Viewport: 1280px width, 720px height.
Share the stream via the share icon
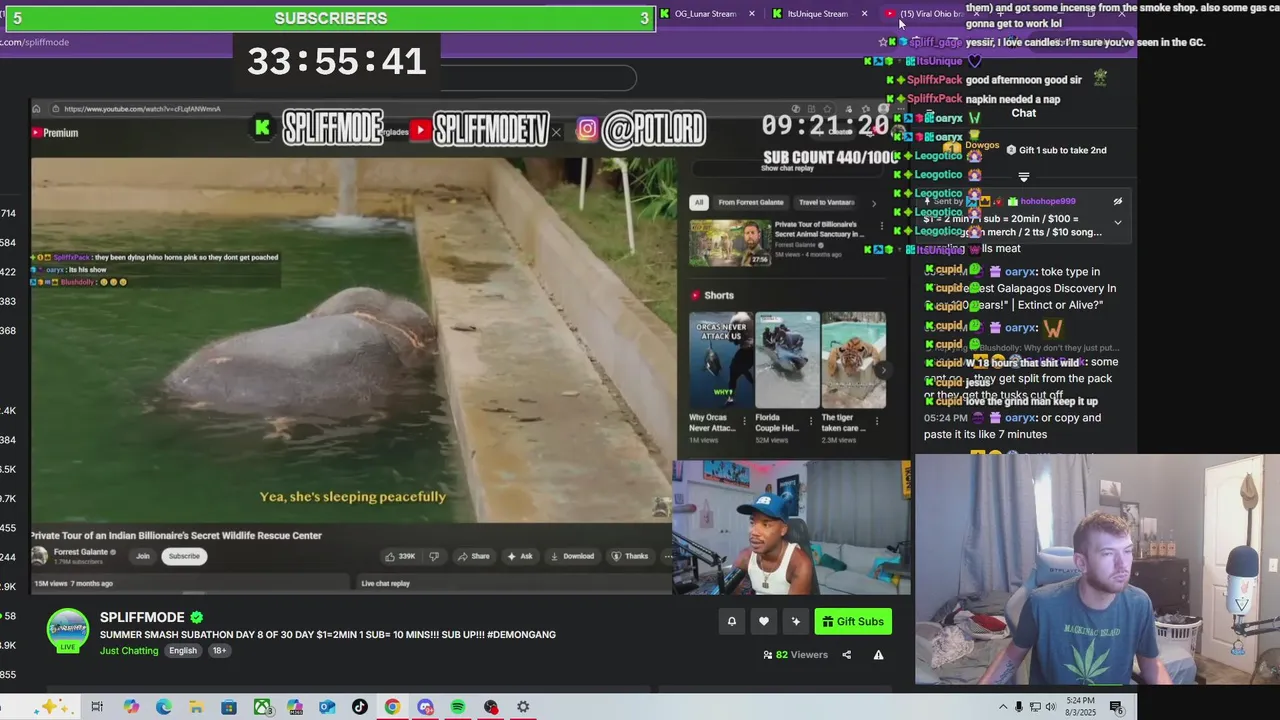[846, 655]
